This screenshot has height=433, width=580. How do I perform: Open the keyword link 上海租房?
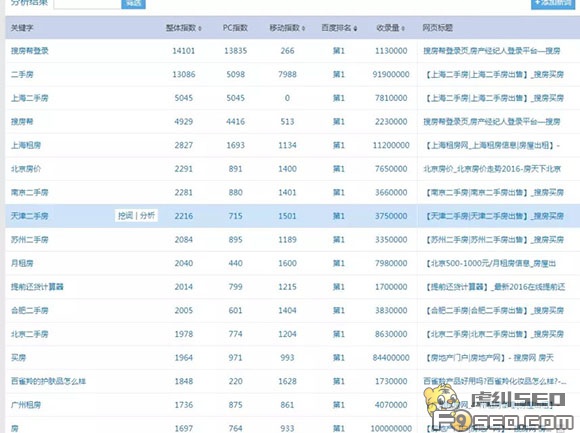pyautogui.click(x=26, y=145)
